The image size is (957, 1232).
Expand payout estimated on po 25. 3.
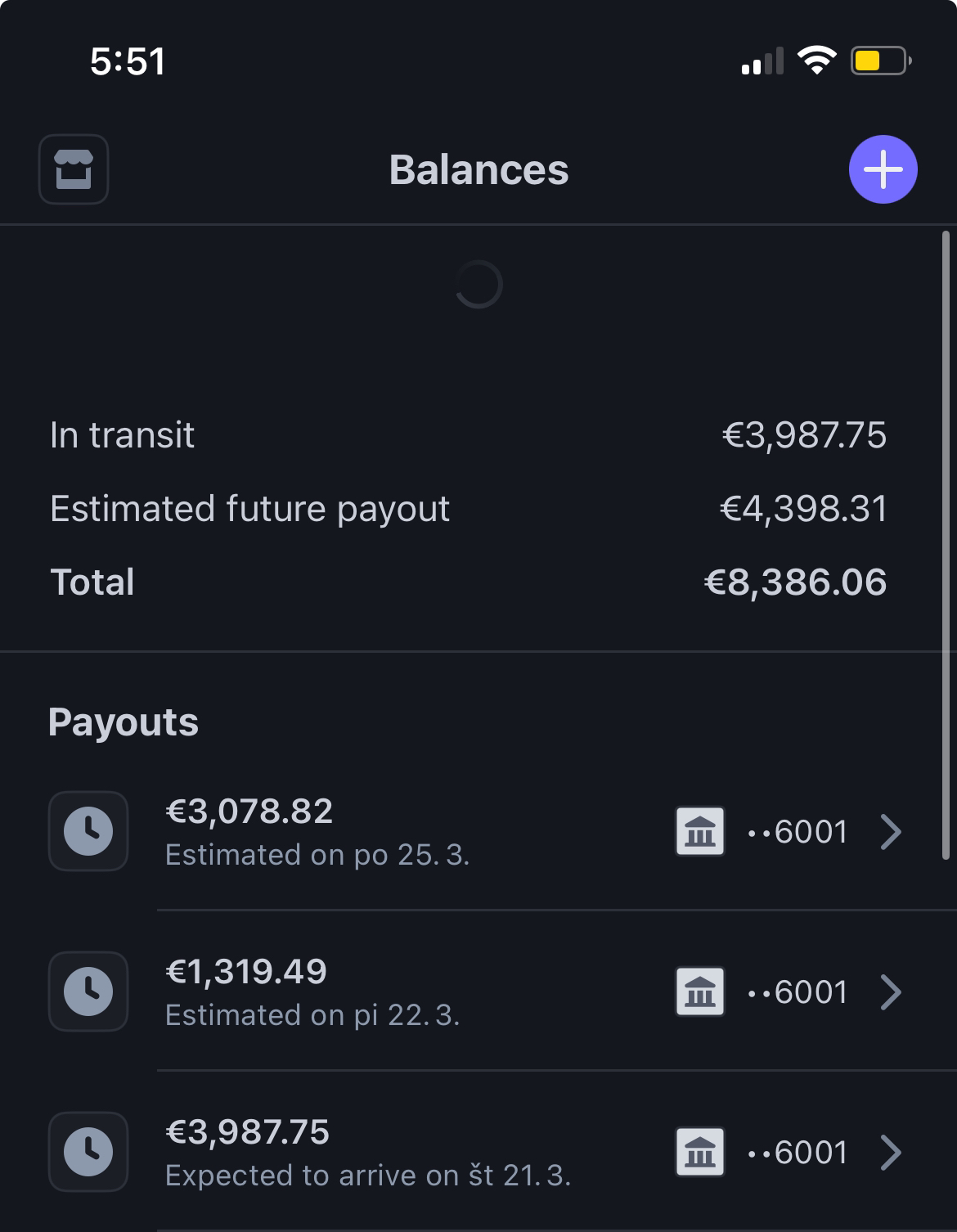click(891, 832)
